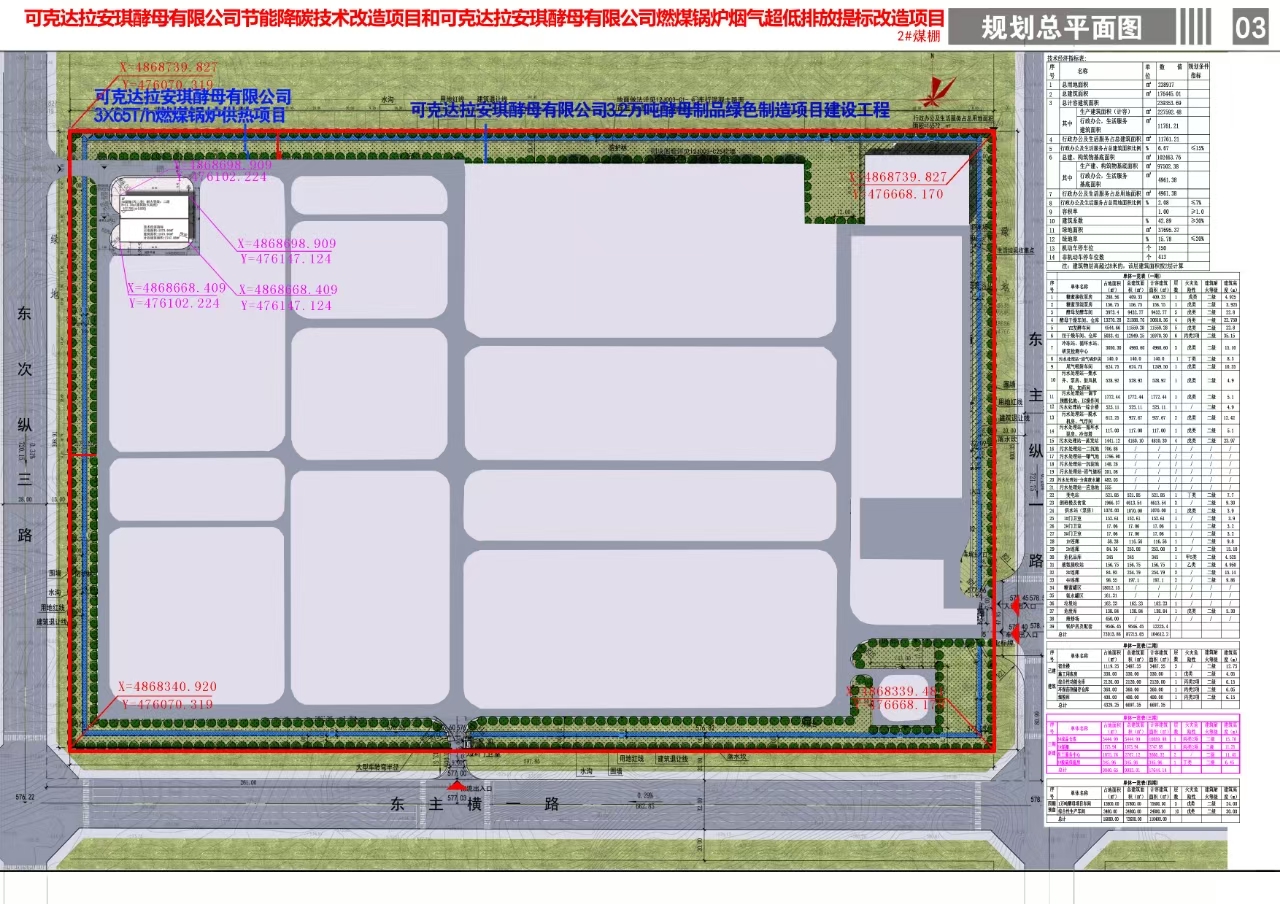Select the 机动车停车位 table row label
Image resolution: width=1280 pixels, height=904 pixels.
point(1077,248)
